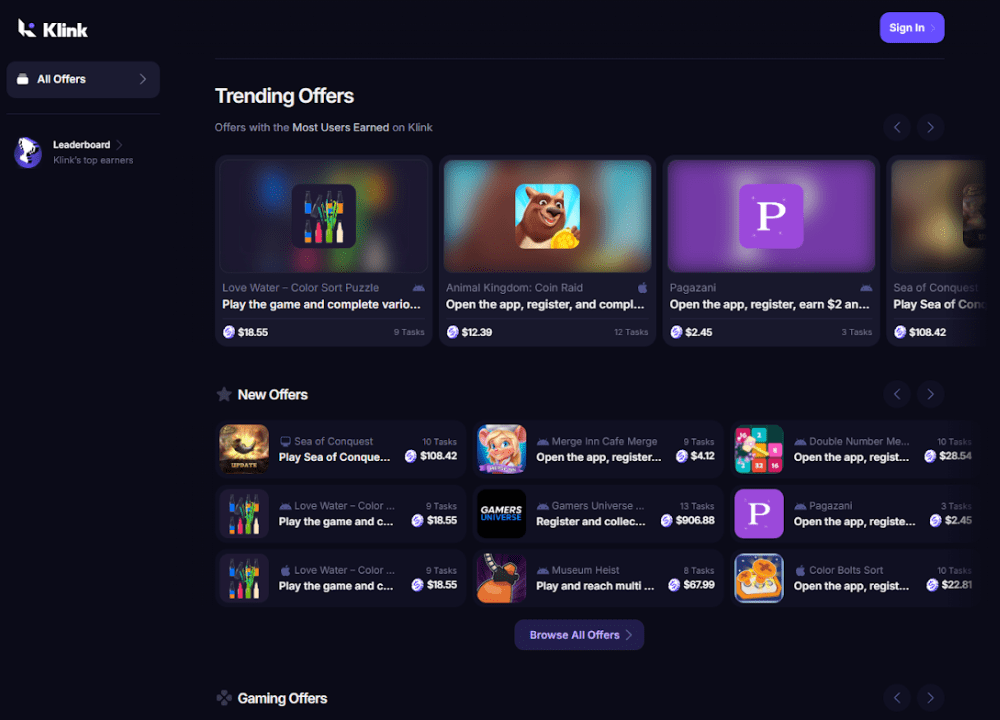The height and width of the screenshot is (720, 1000).
Task: Click the Klink logo in the header
Action: (53, 29)
